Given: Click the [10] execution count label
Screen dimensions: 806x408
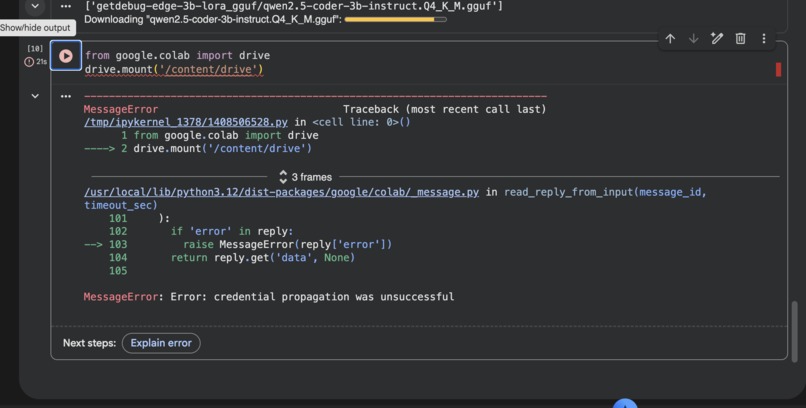Looking at the screenshot, I should [x=35, y=49].
